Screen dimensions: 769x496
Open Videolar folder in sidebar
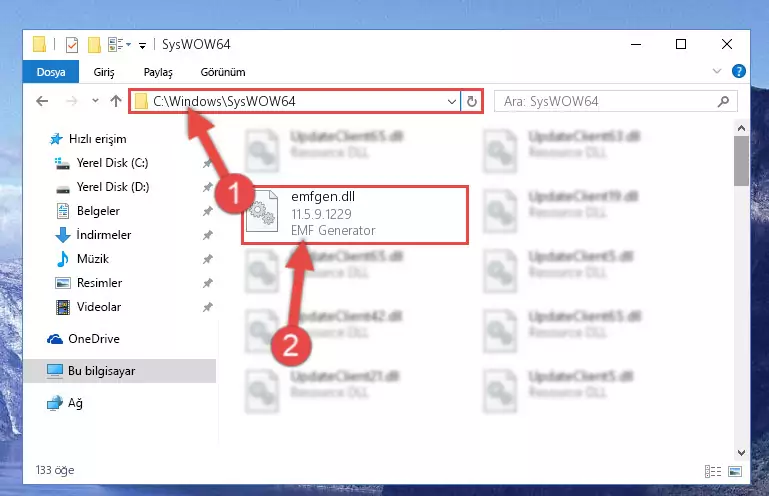point(88,307)
